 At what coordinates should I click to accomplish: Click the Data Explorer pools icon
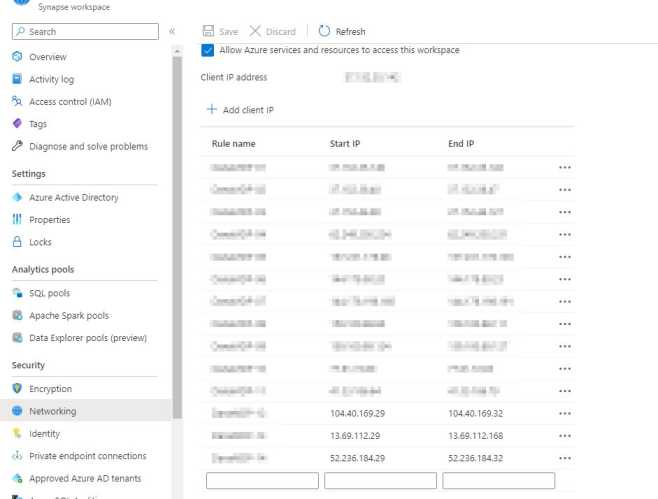tap(17, 337)
